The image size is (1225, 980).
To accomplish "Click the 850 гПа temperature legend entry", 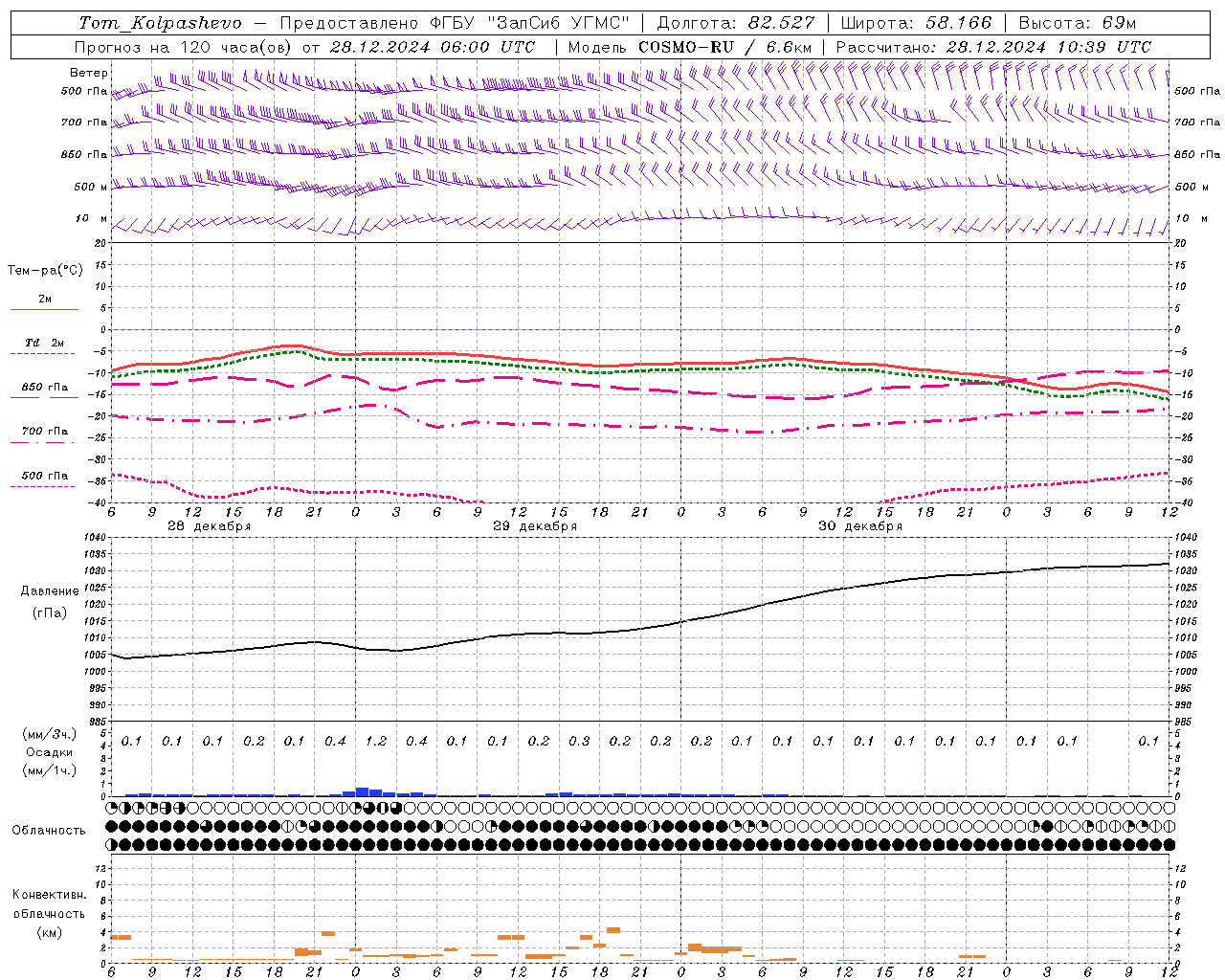I will pos(45,388).
